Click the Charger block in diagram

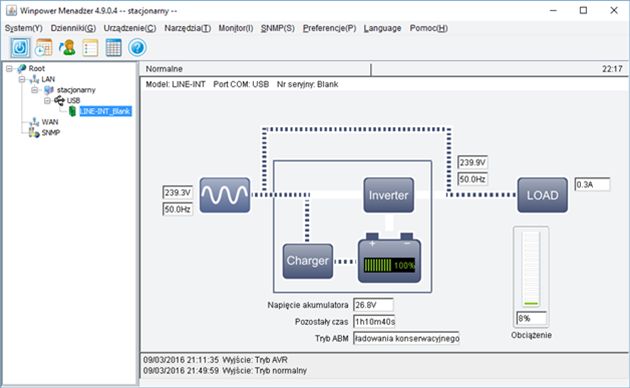(308, 261)
